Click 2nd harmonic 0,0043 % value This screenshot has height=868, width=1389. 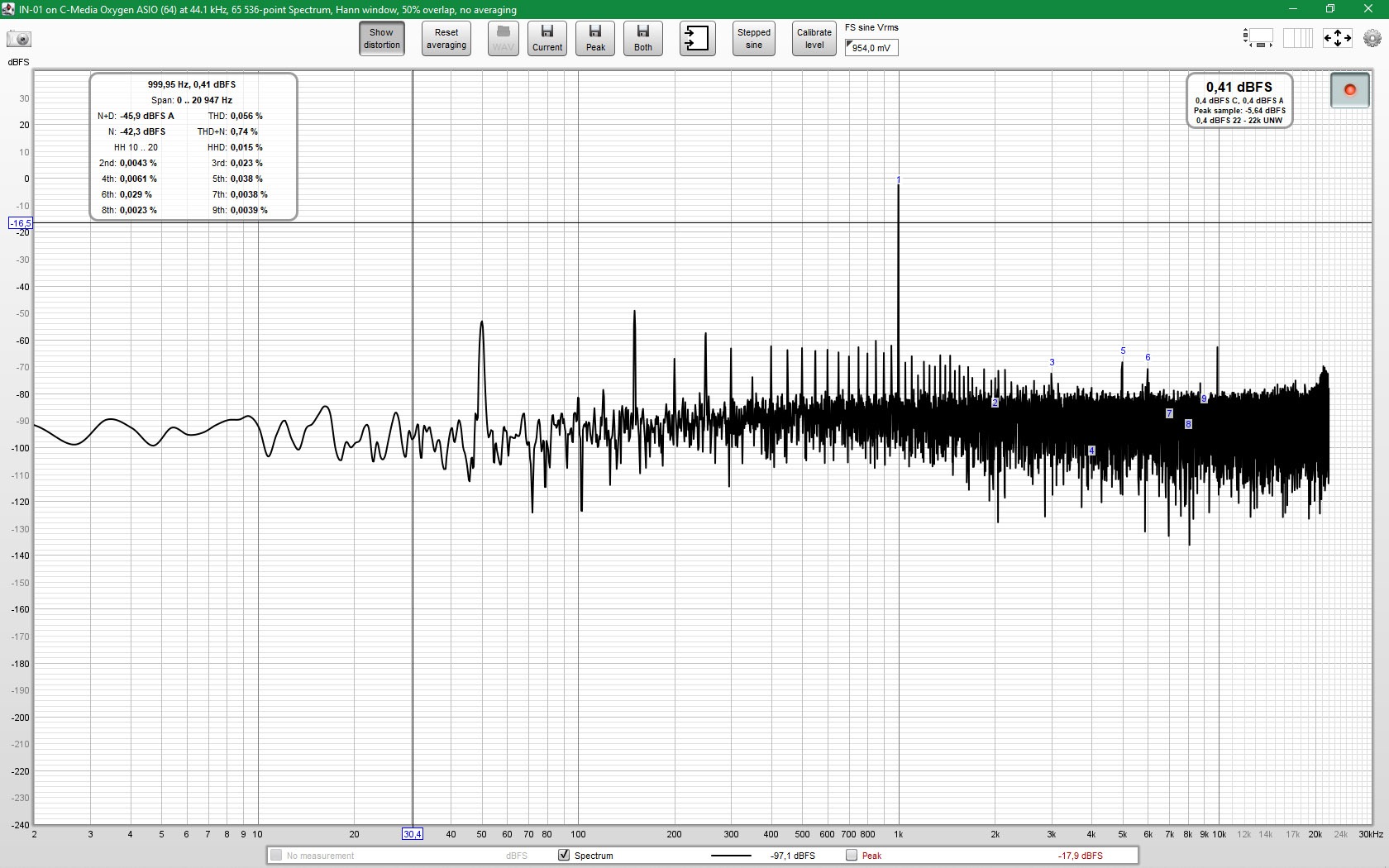tap(138, 163)
